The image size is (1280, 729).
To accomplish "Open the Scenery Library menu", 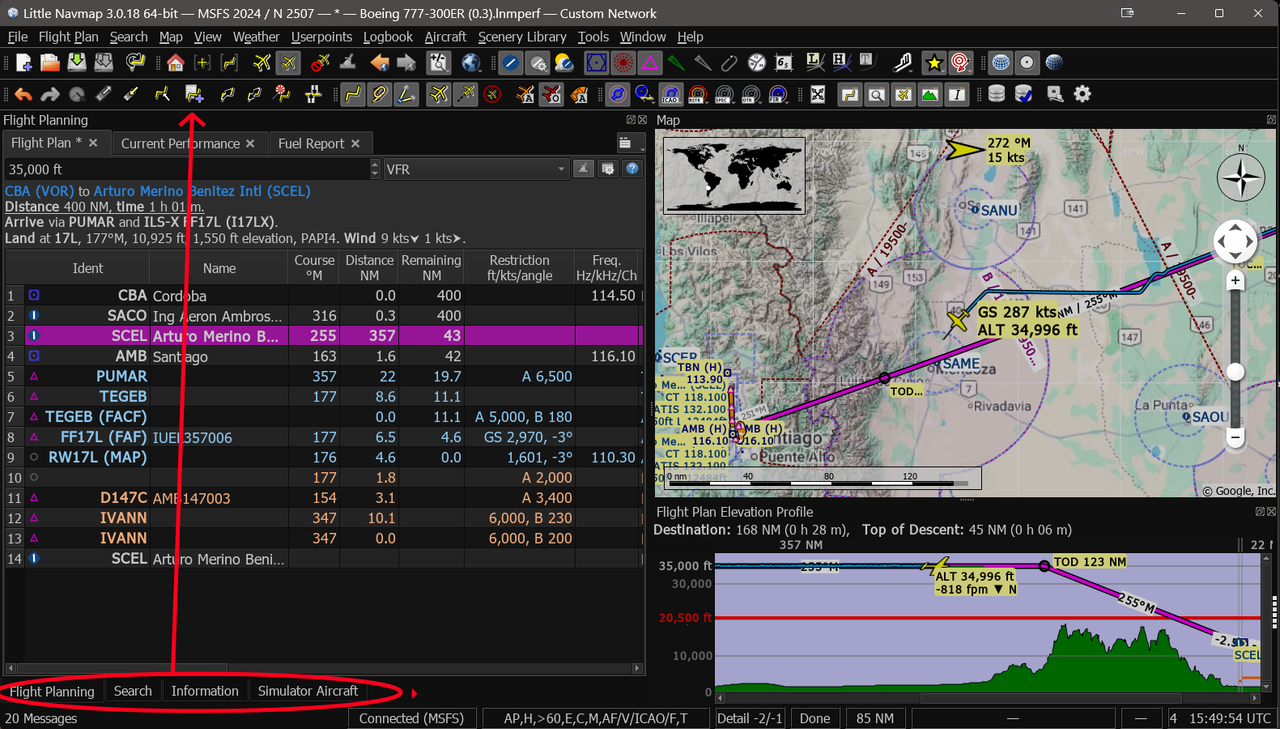I will pos(522,37).
